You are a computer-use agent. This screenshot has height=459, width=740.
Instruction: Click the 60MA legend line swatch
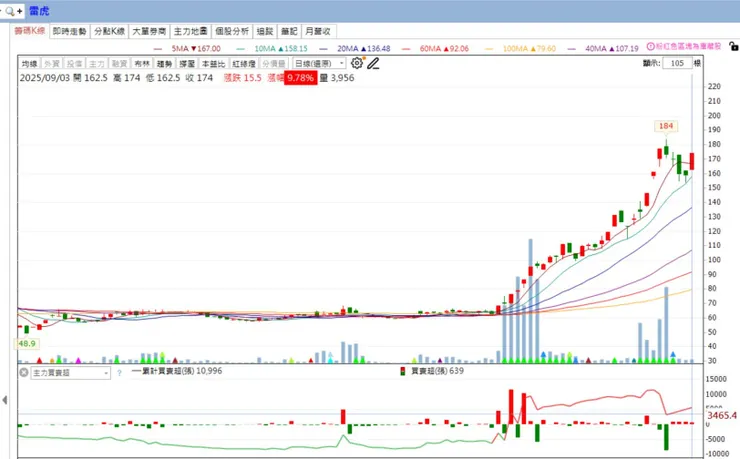(x=406, y=49)
